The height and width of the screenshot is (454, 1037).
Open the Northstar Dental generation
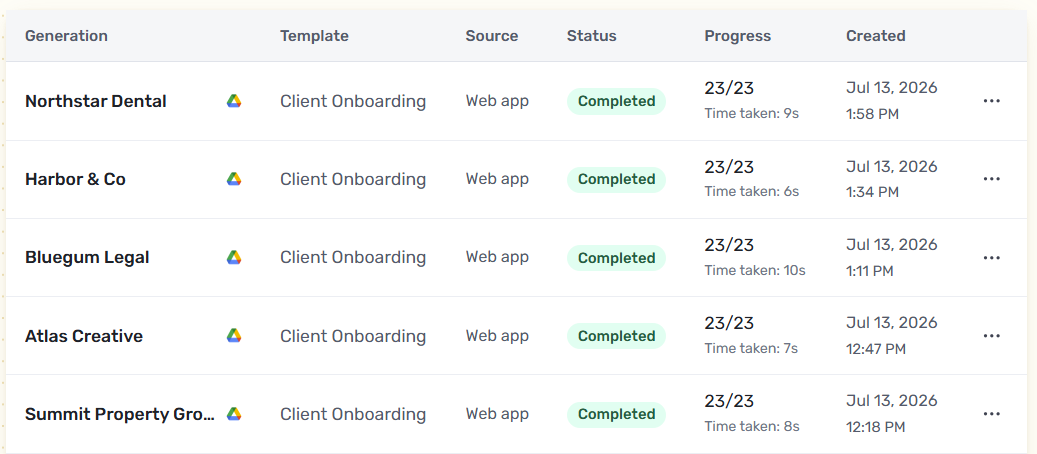96,101
